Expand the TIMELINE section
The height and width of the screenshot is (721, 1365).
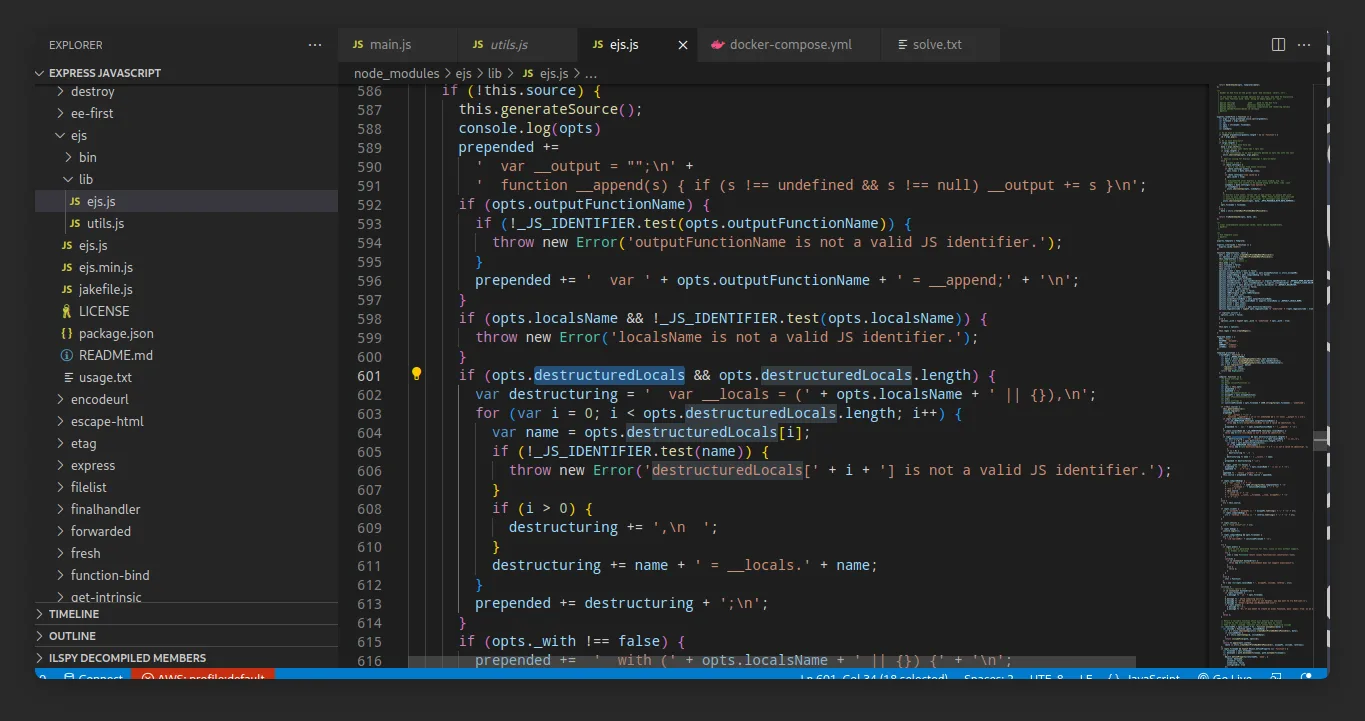coord(74,614)
